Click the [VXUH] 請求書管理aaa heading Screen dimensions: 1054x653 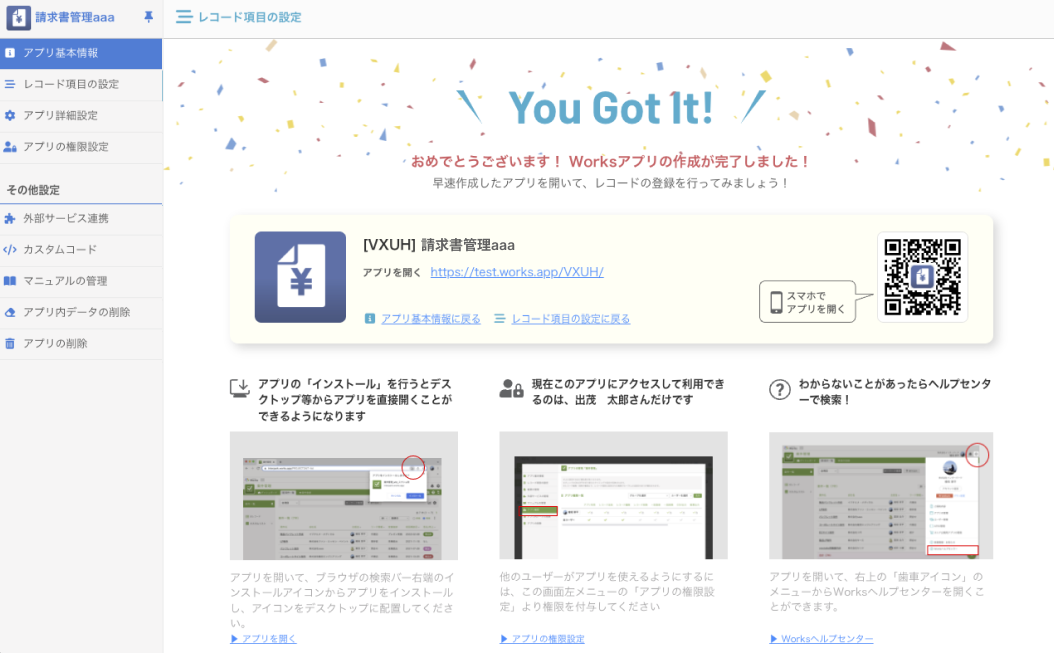[x=439, y=245]
